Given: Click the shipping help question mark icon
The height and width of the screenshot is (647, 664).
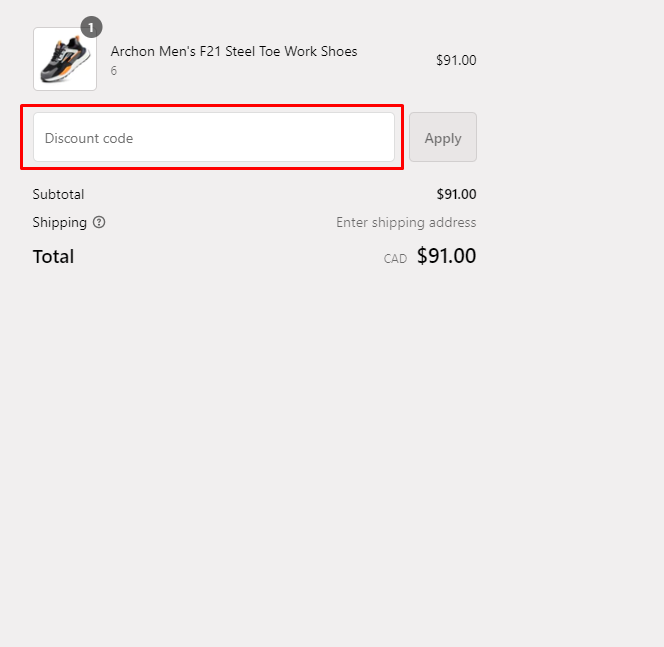Looking at the screenshot, I should coord(99,223).
